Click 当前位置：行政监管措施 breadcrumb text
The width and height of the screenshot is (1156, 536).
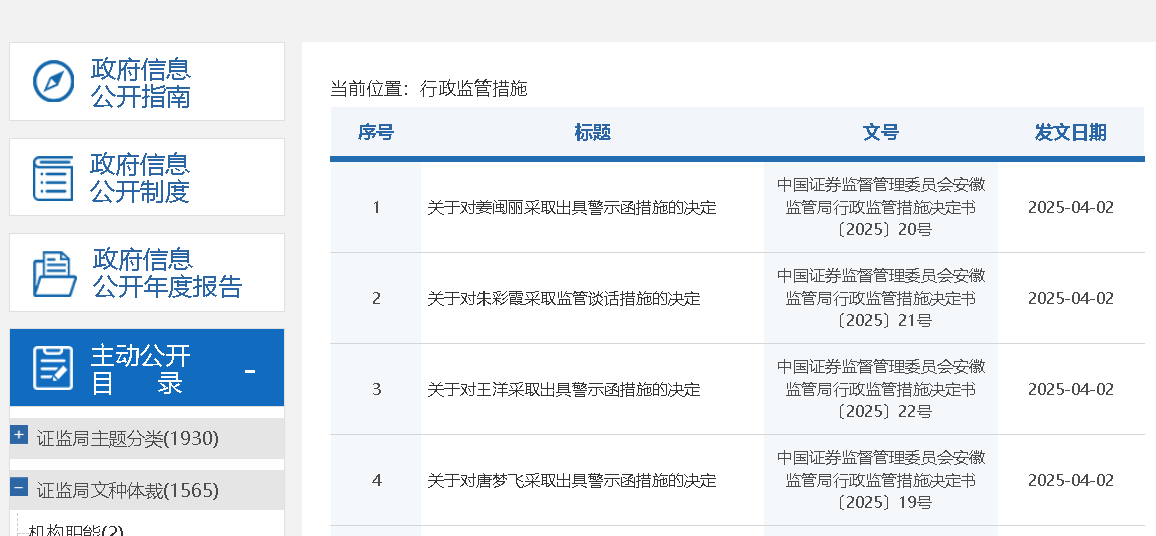pyautogui.click(x=428, y=89)
